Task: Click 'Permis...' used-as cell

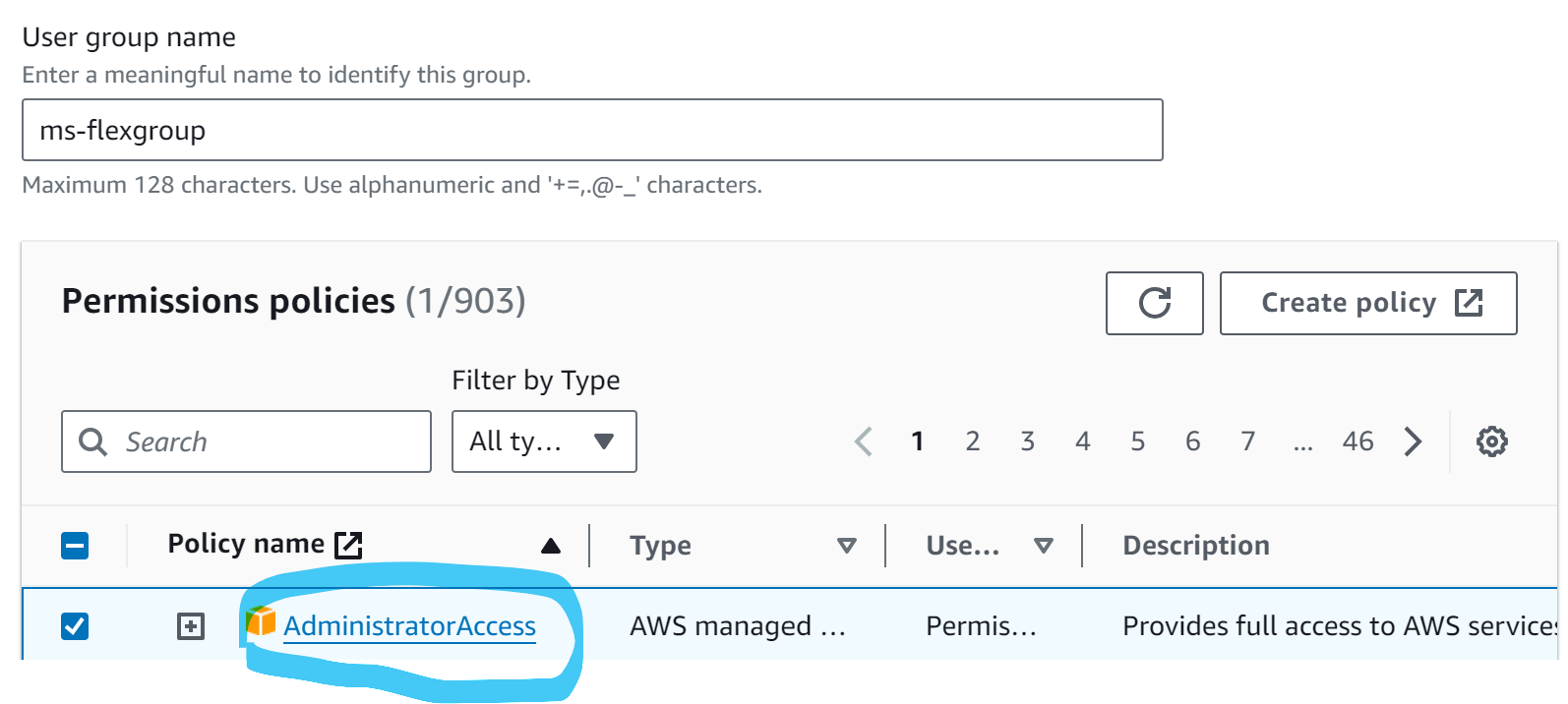Action: point(981,626)
